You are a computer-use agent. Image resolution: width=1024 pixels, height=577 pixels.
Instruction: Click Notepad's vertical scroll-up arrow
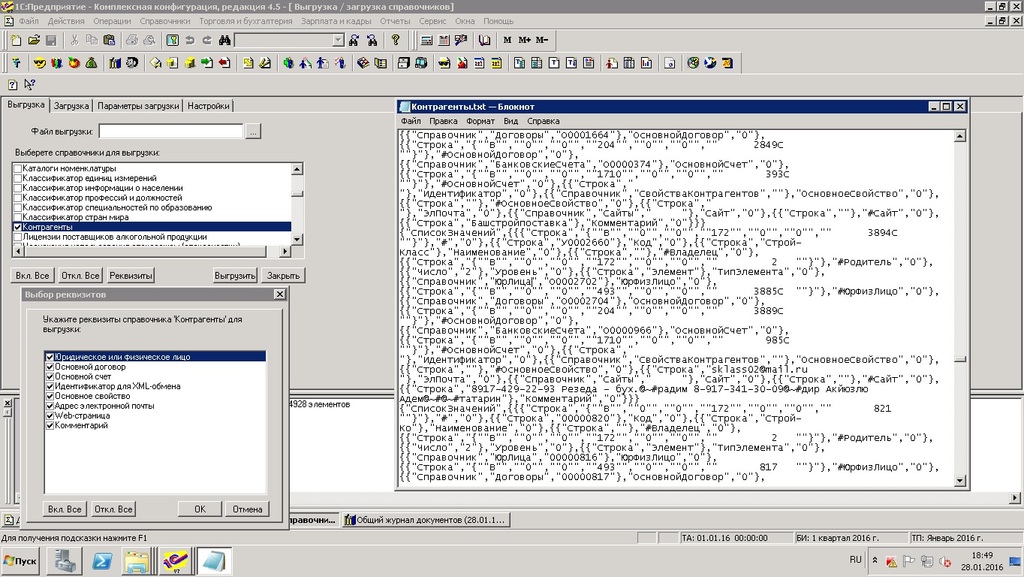[x=960, y=136]
